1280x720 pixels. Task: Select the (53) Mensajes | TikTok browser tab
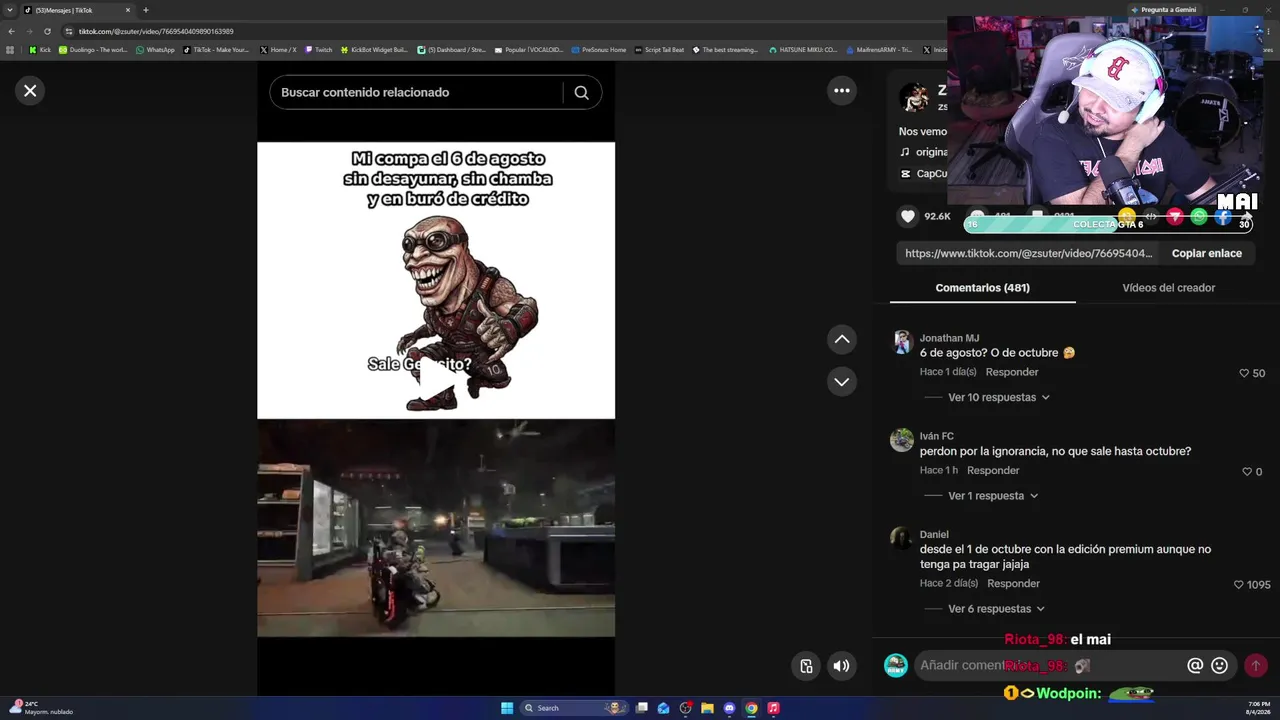tap(77, 10)
